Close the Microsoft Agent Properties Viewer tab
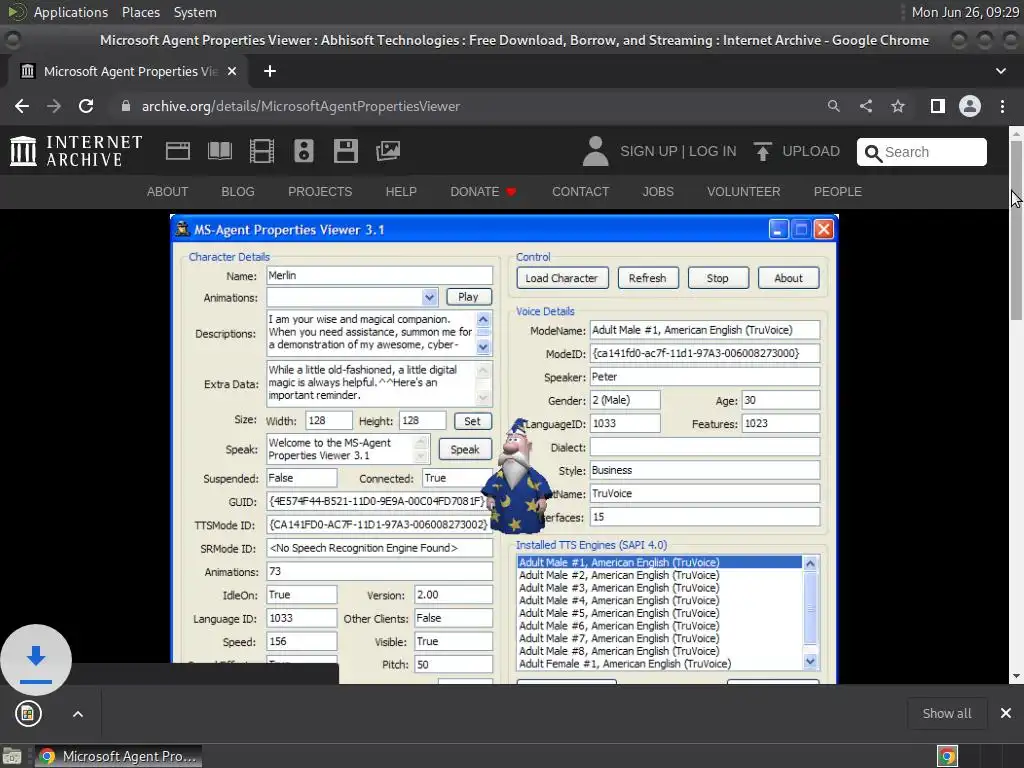Image resolution: width=1024 pixels, height=768 pixels. [x=232, y=71]
